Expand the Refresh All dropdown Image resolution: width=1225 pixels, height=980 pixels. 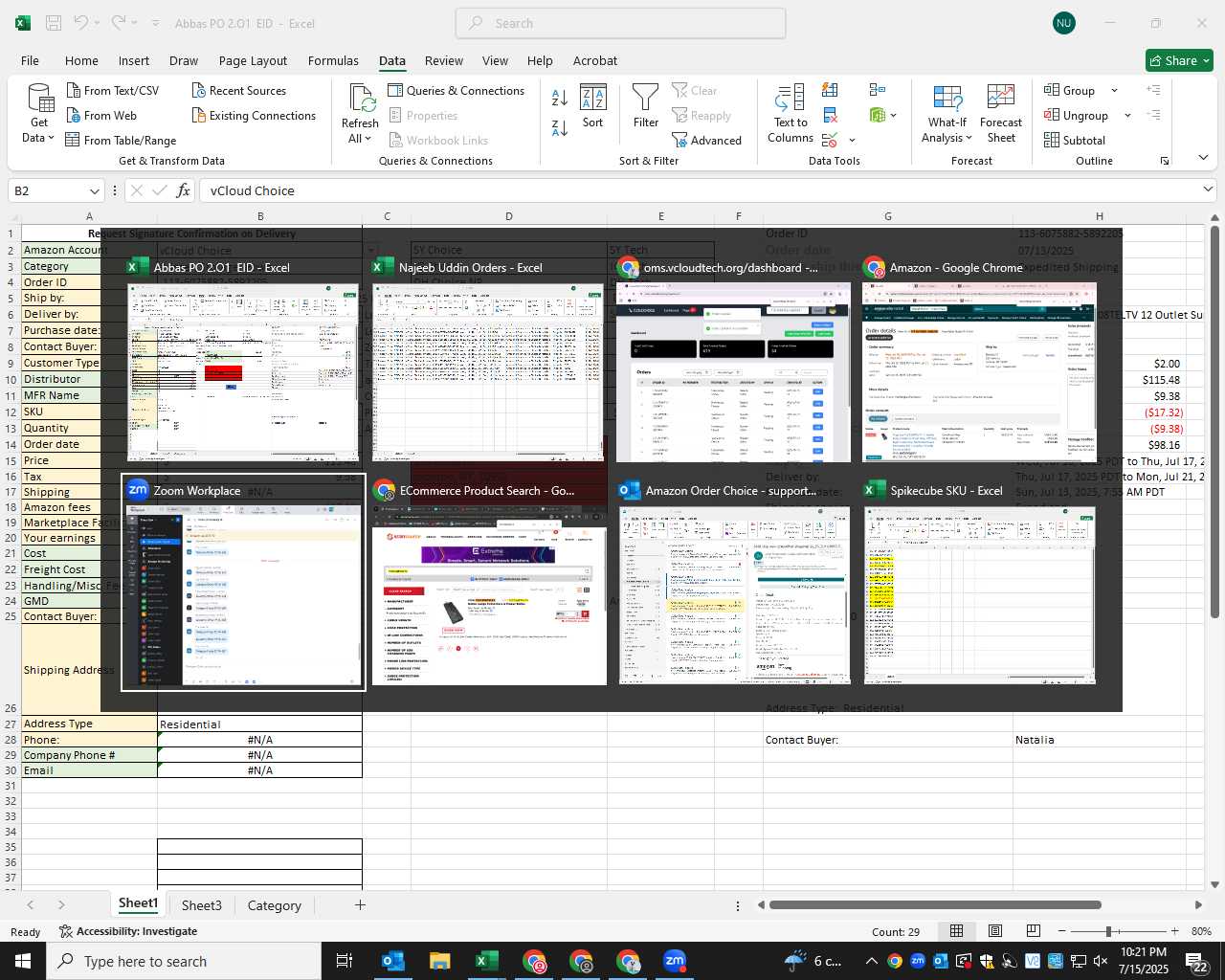tap(367, 139)
